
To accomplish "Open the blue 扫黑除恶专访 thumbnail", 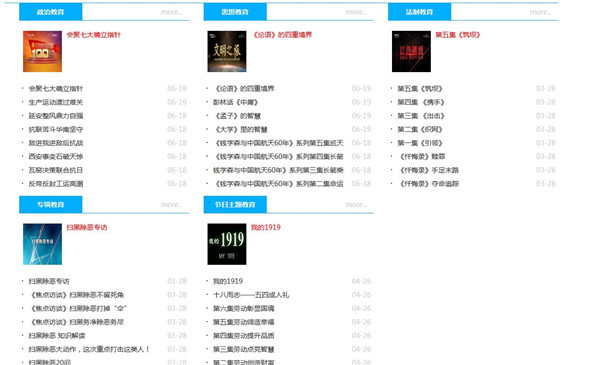I will point(42,244).
